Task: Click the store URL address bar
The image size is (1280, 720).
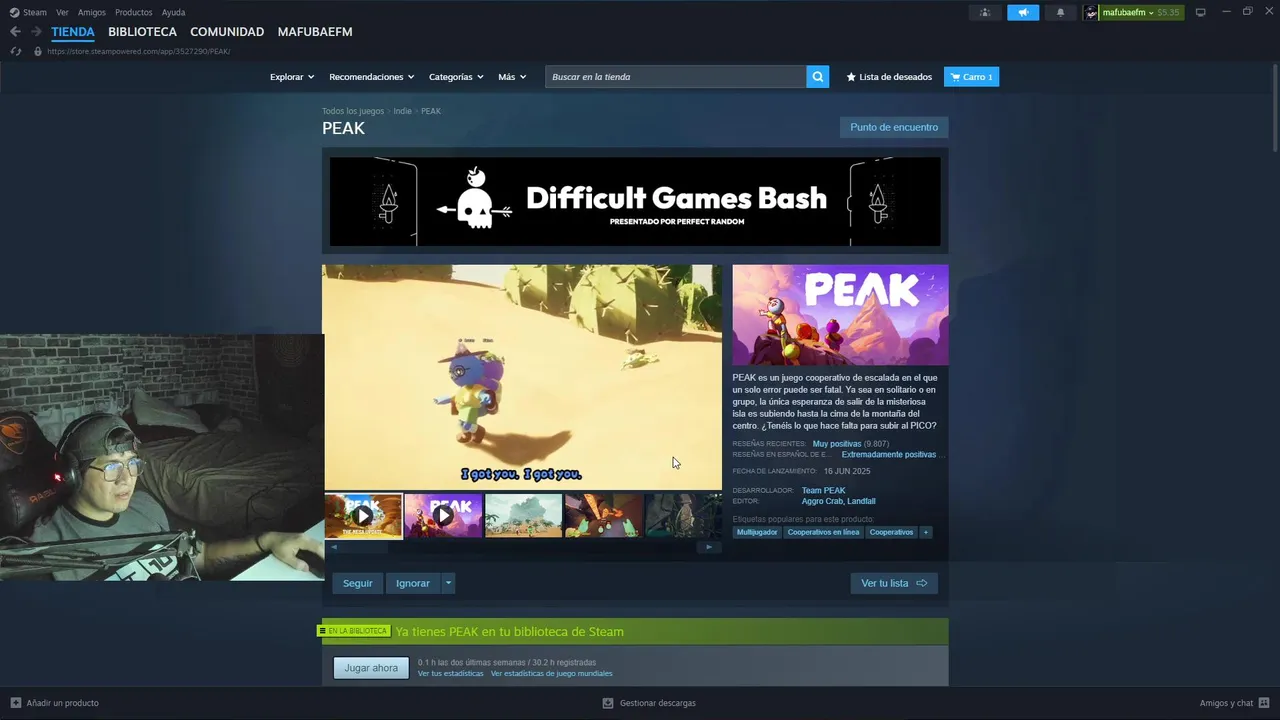Action: tap(138, 51)
